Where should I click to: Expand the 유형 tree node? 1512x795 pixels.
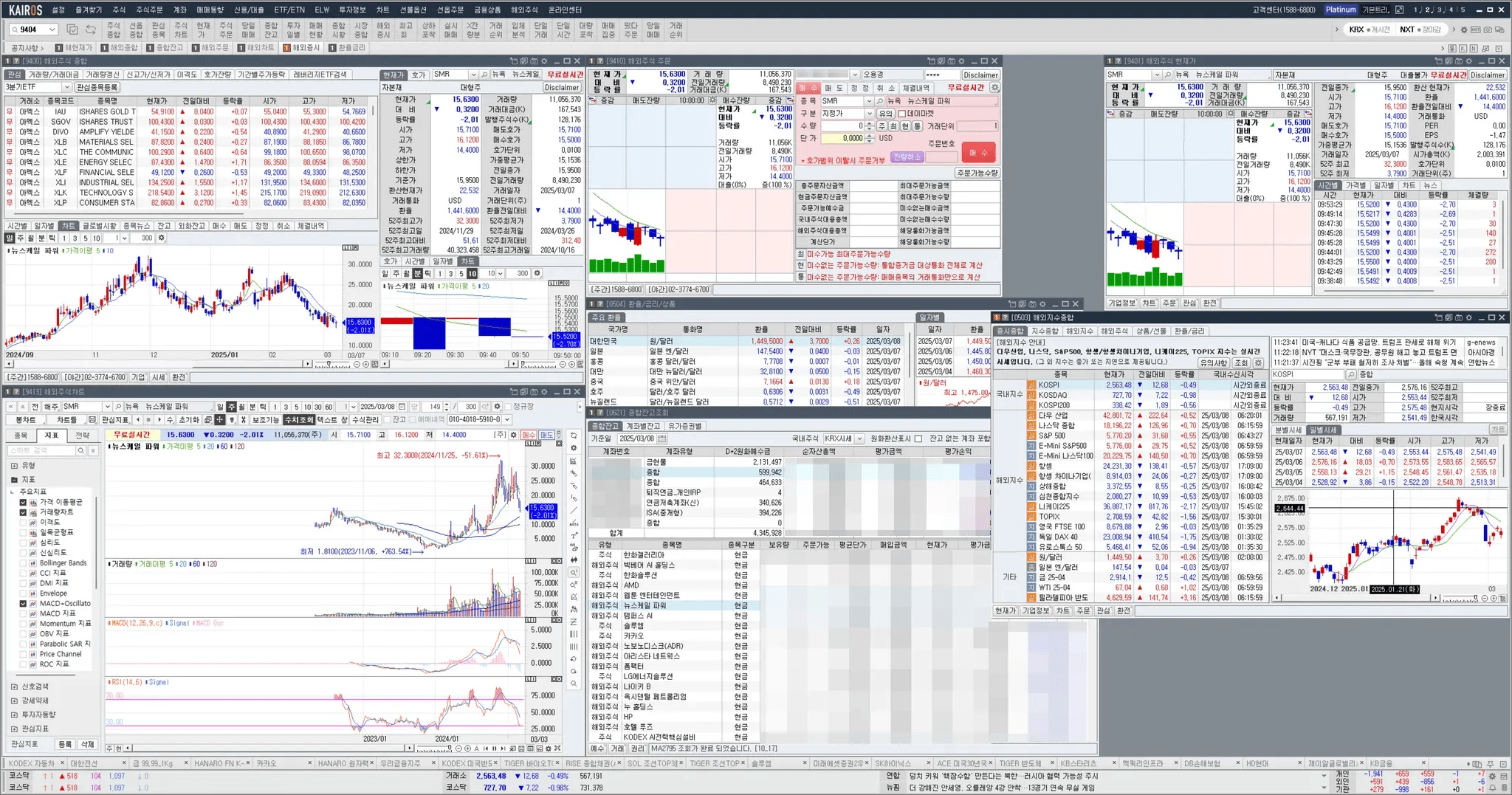14,466
